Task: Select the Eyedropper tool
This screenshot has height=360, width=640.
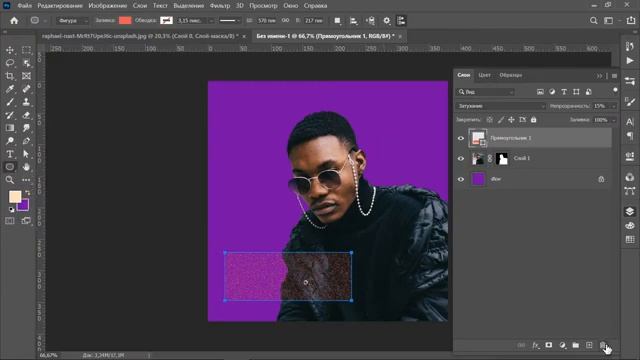Action: tap(10, 89)
